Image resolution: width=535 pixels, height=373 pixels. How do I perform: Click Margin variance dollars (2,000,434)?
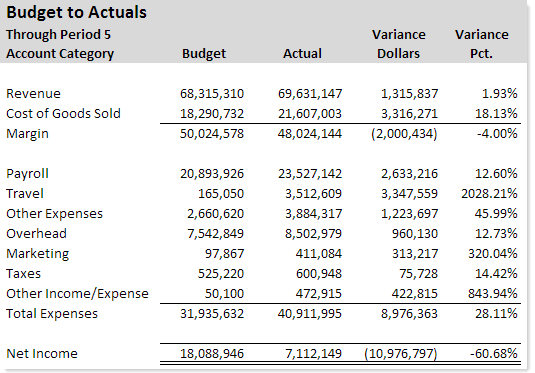click(x=404, y=133)
